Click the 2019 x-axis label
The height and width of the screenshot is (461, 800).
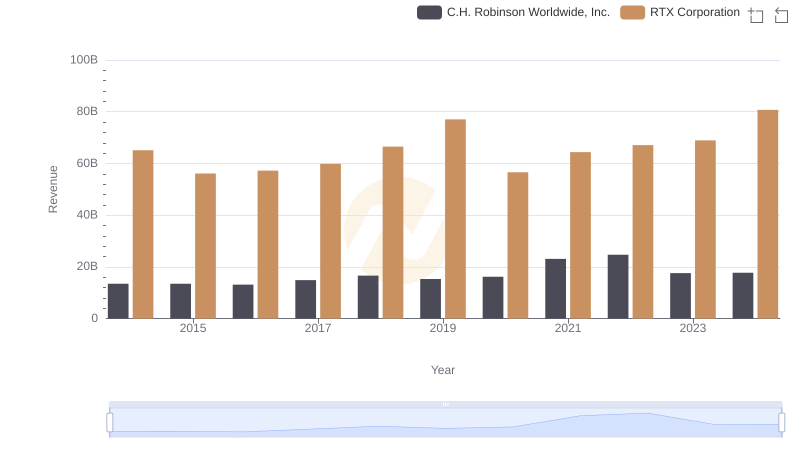[x=443, y=328]
